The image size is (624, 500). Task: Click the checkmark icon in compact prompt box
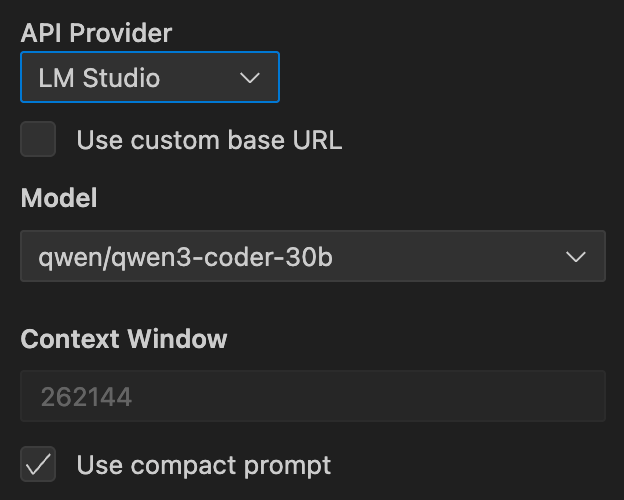39,465
